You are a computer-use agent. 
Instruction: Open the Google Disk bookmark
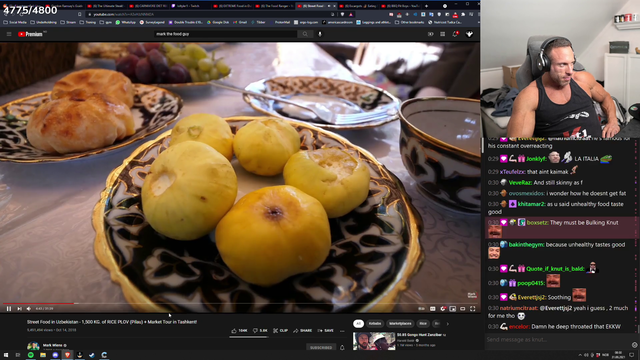pyautogui.click(x=218, y=22)
